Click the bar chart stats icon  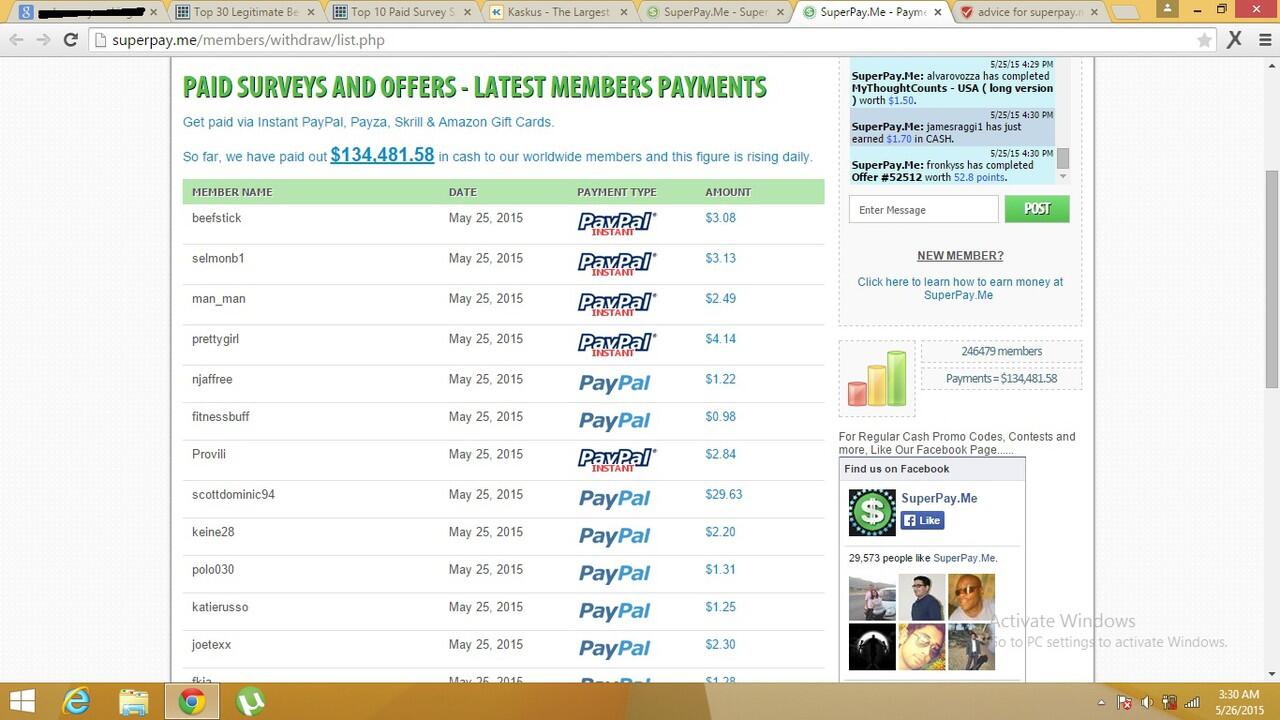[x=877, y=378]
